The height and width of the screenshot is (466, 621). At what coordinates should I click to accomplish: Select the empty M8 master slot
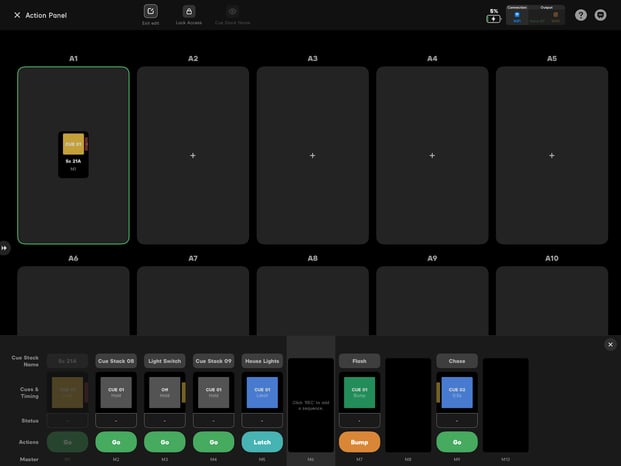click(408, 405)
